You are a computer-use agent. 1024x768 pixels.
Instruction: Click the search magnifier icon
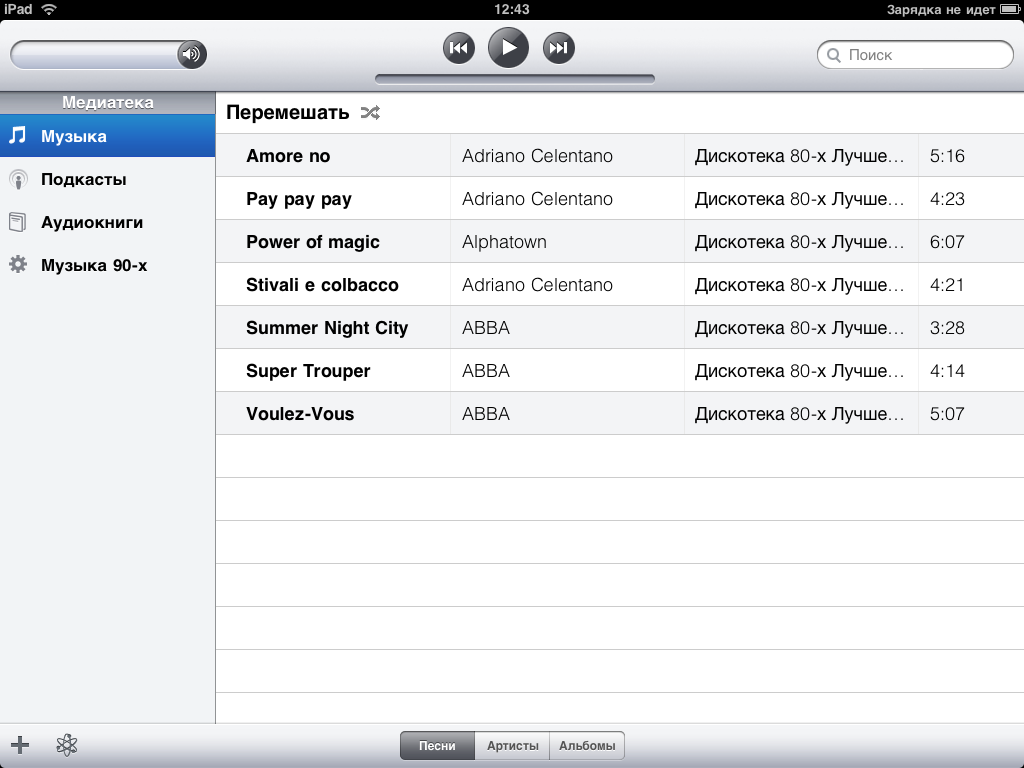click(x=834, y=56)
